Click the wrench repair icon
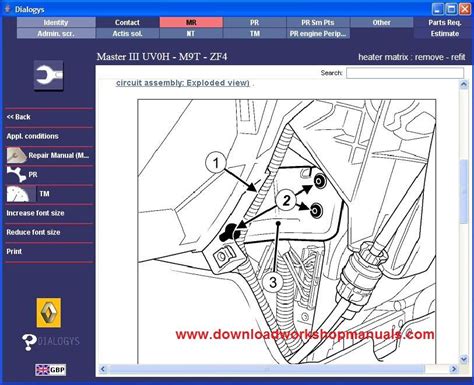Image resolution: width=474 pixels, height=385 pixels. (48, 75)
